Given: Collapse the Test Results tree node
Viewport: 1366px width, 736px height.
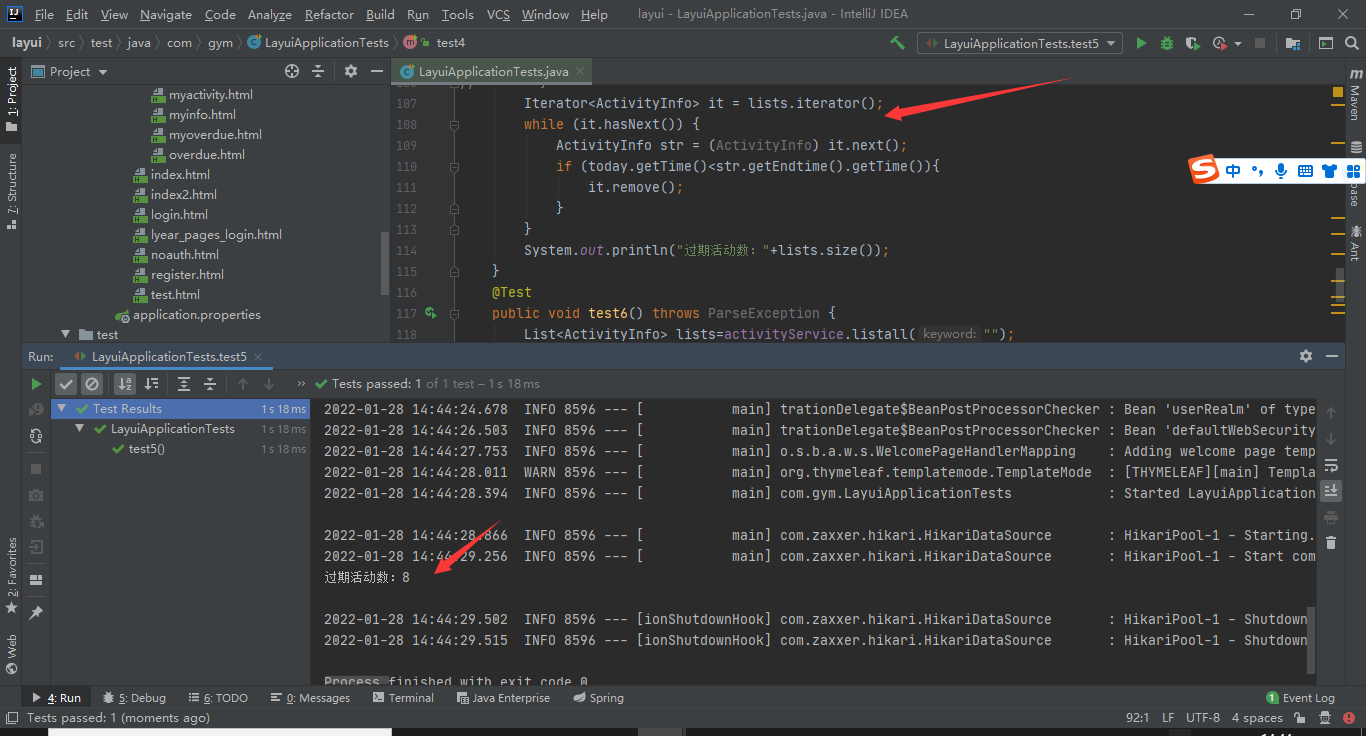Looking at the screenshot, I should tap(62, 409).
